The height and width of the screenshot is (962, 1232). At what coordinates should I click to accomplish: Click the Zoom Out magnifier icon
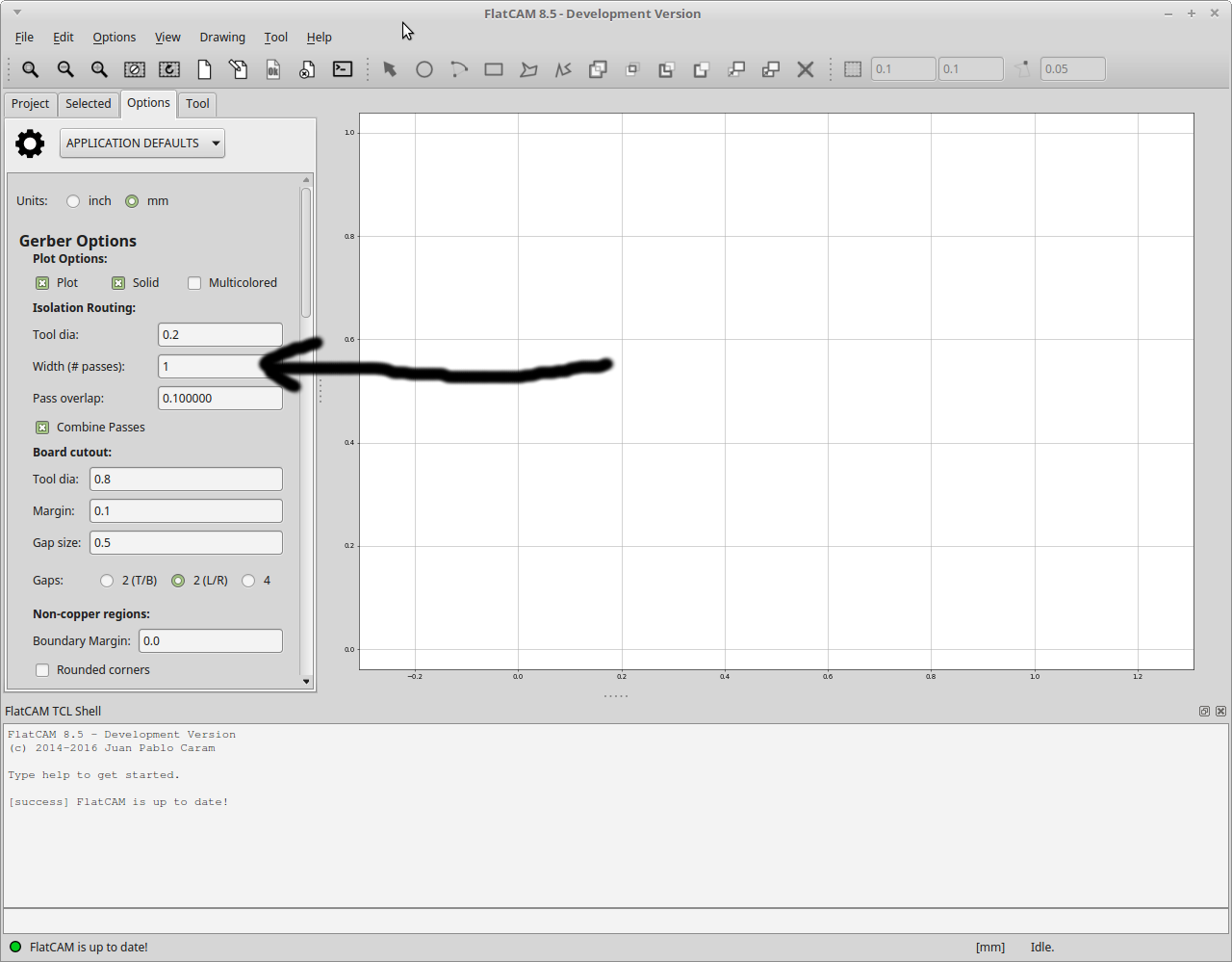click(65, 69)
